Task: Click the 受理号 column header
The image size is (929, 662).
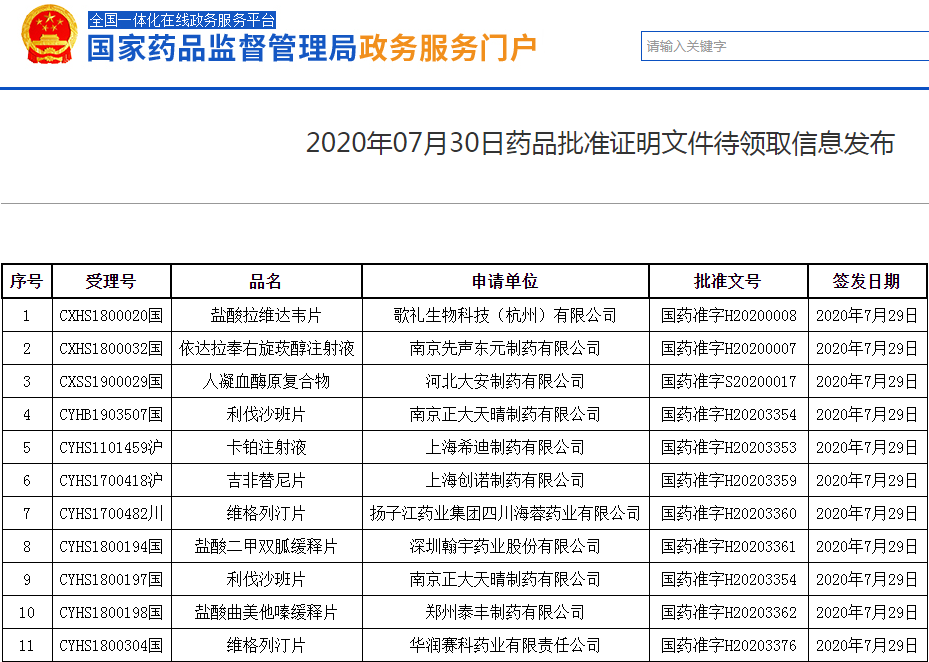Action: [111, 281]
